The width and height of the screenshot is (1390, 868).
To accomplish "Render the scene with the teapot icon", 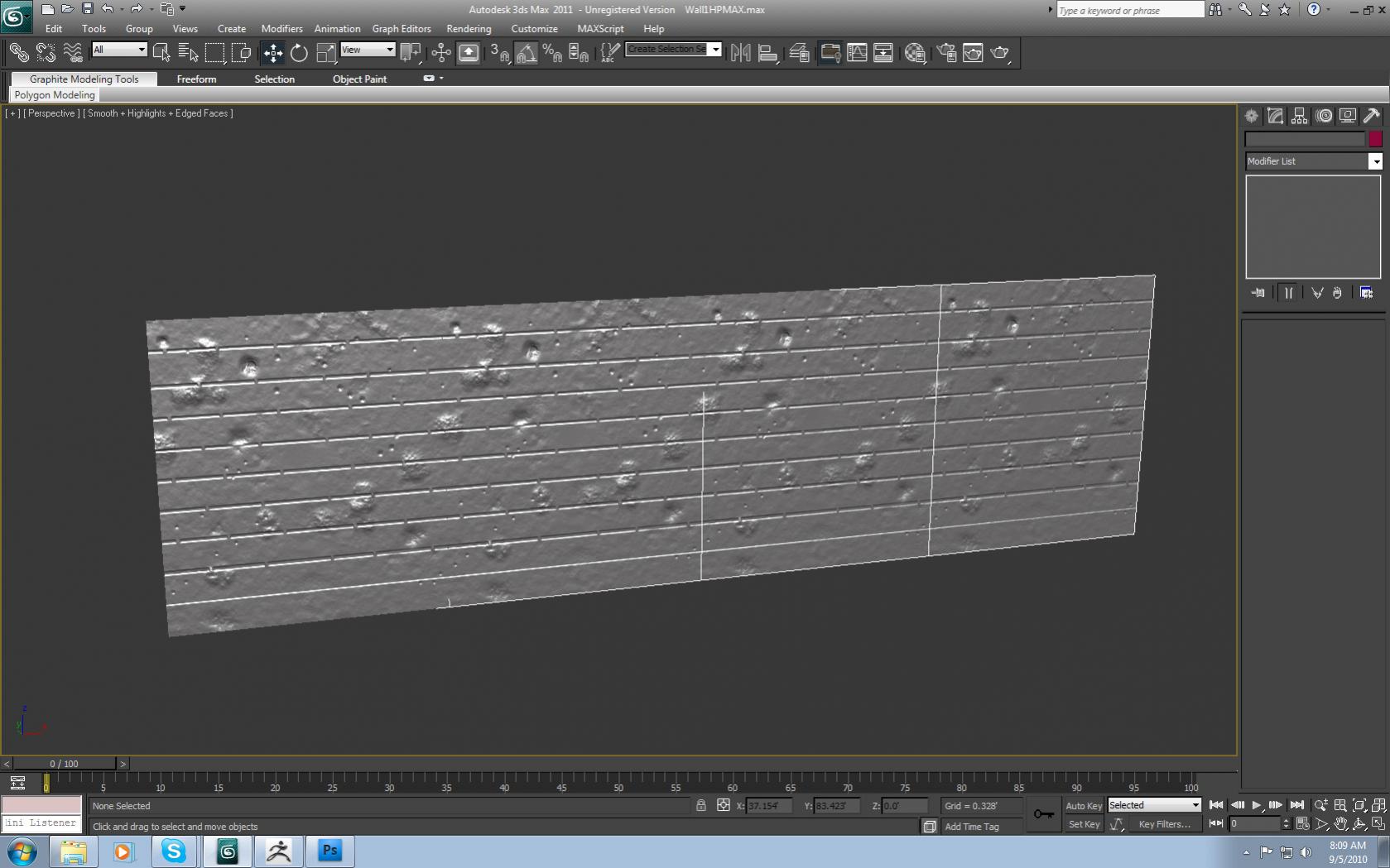I will click(x=999, y=53).
